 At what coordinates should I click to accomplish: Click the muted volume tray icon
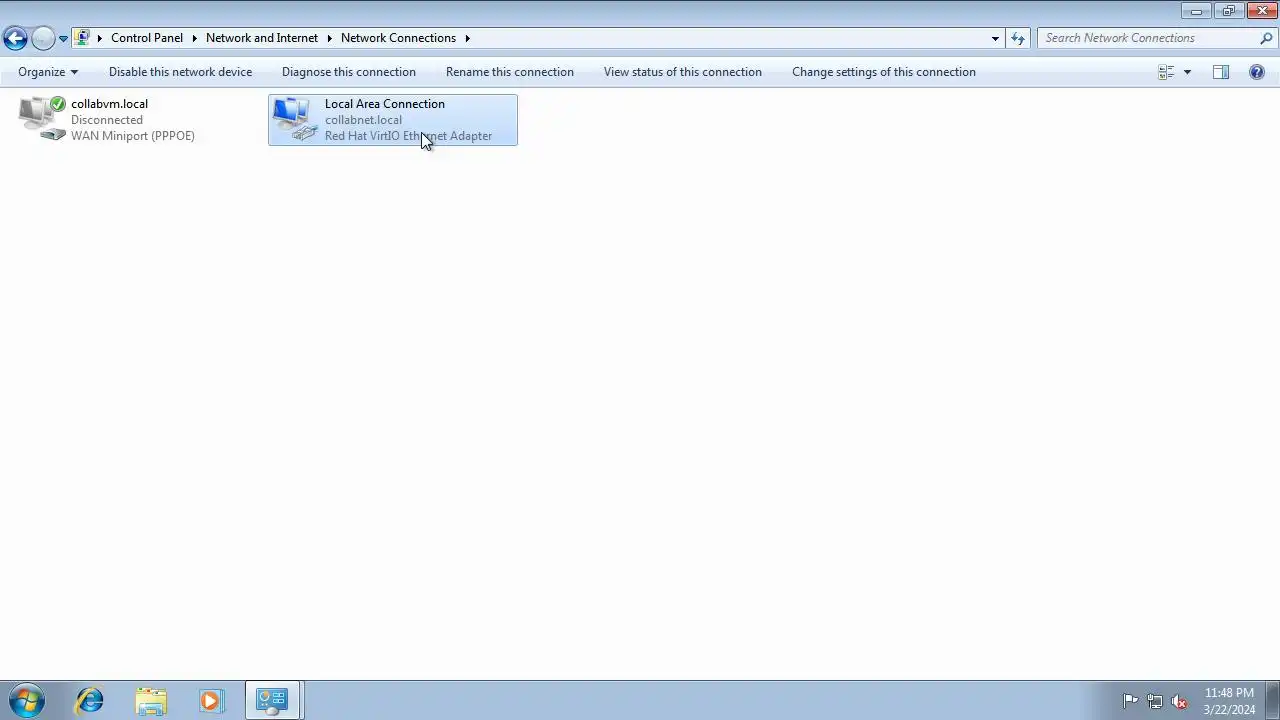click(x=1178, y=701)
